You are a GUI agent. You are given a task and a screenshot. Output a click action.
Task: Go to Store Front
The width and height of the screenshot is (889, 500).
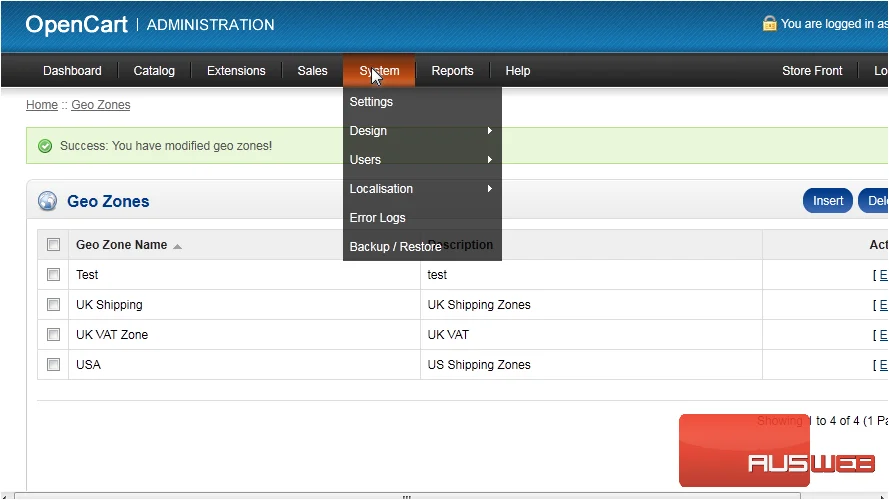812,71
